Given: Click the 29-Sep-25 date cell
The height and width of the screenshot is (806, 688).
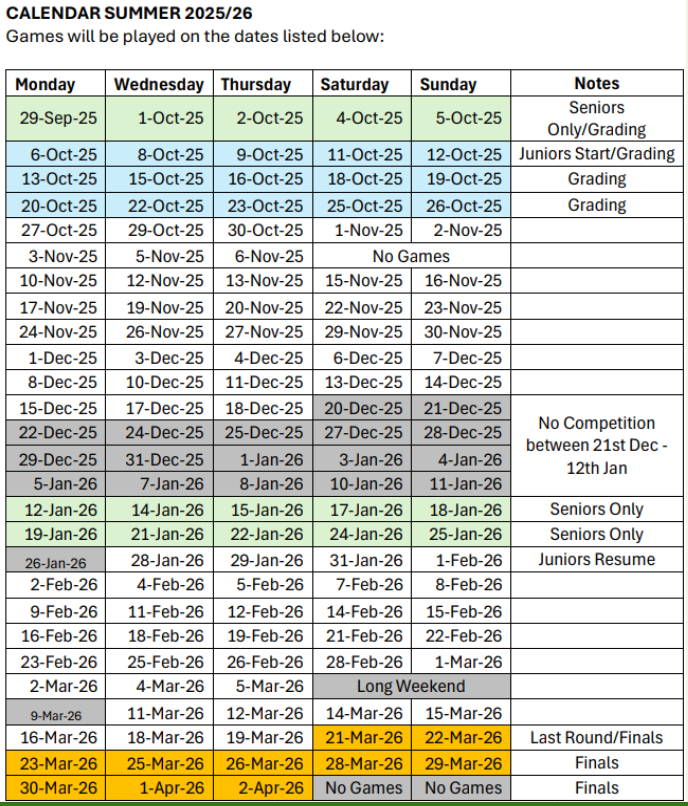Looking at the screenshot, I should pos(58,118).
